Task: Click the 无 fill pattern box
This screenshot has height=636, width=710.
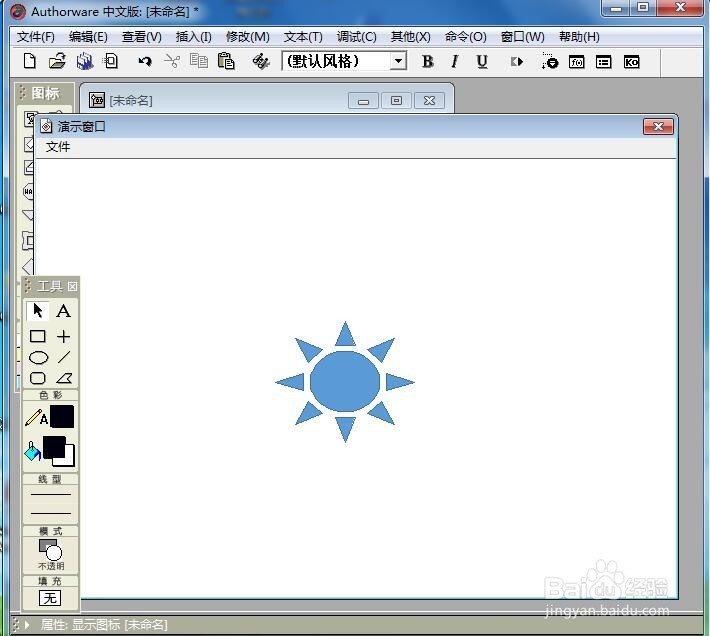Action: coord(50,598)
